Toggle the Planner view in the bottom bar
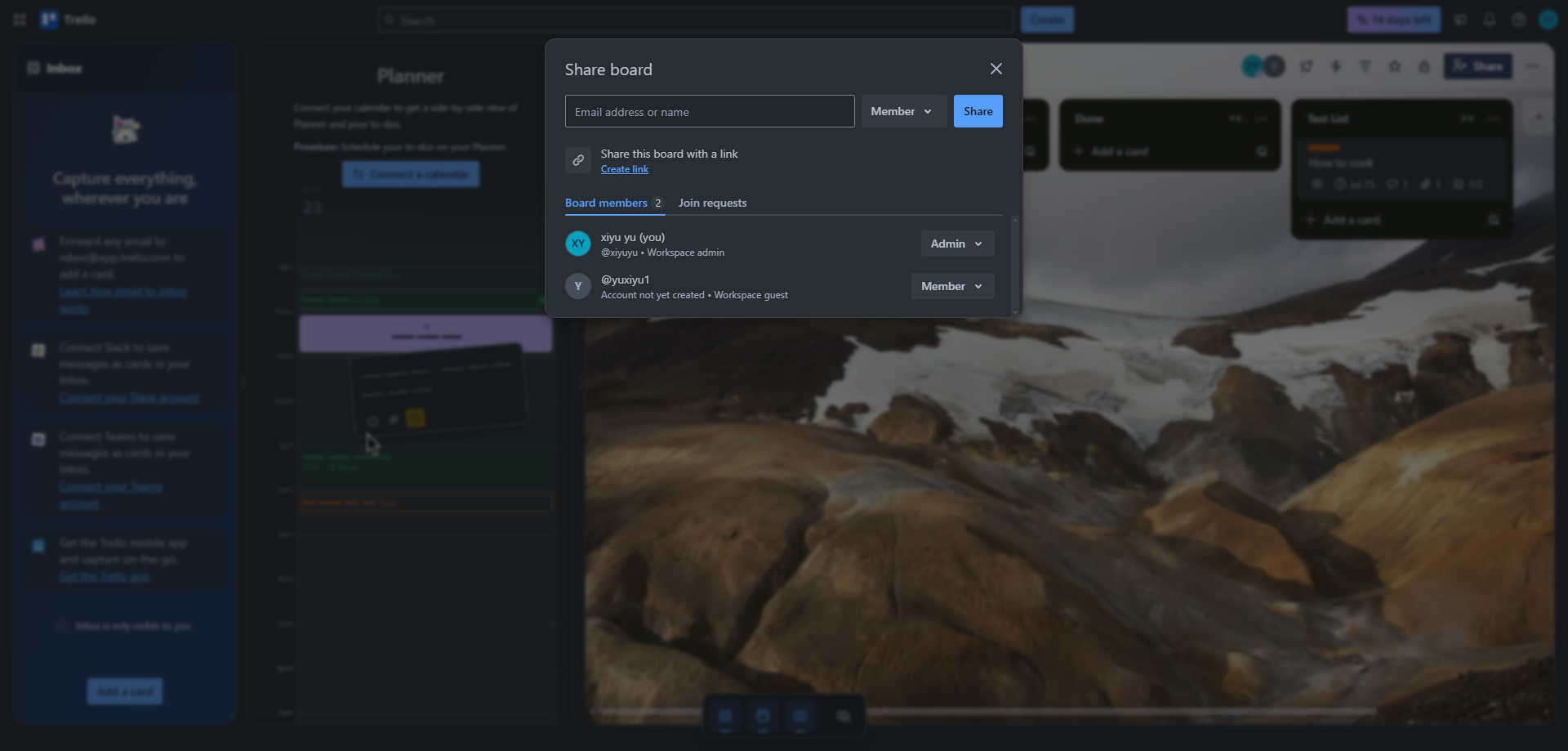 click(x=763, y=717)
